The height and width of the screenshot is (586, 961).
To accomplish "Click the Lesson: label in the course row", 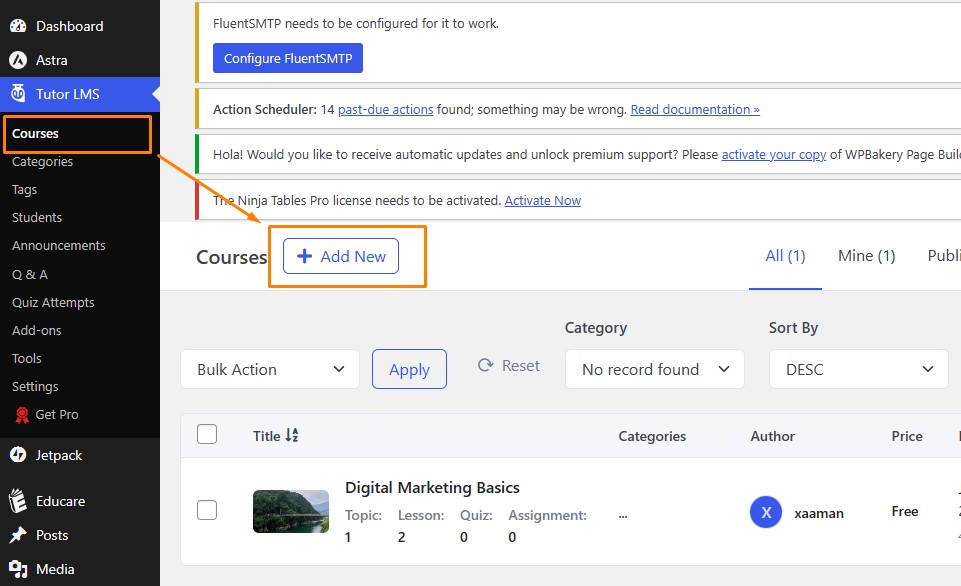I will (421, 516).
